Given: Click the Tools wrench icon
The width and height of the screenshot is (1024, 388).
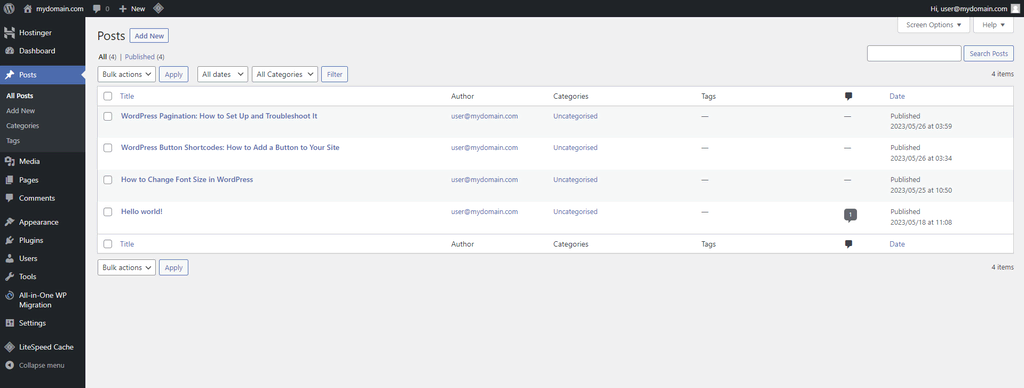Looking at the screenshot, I should click(x=9, y=277).
